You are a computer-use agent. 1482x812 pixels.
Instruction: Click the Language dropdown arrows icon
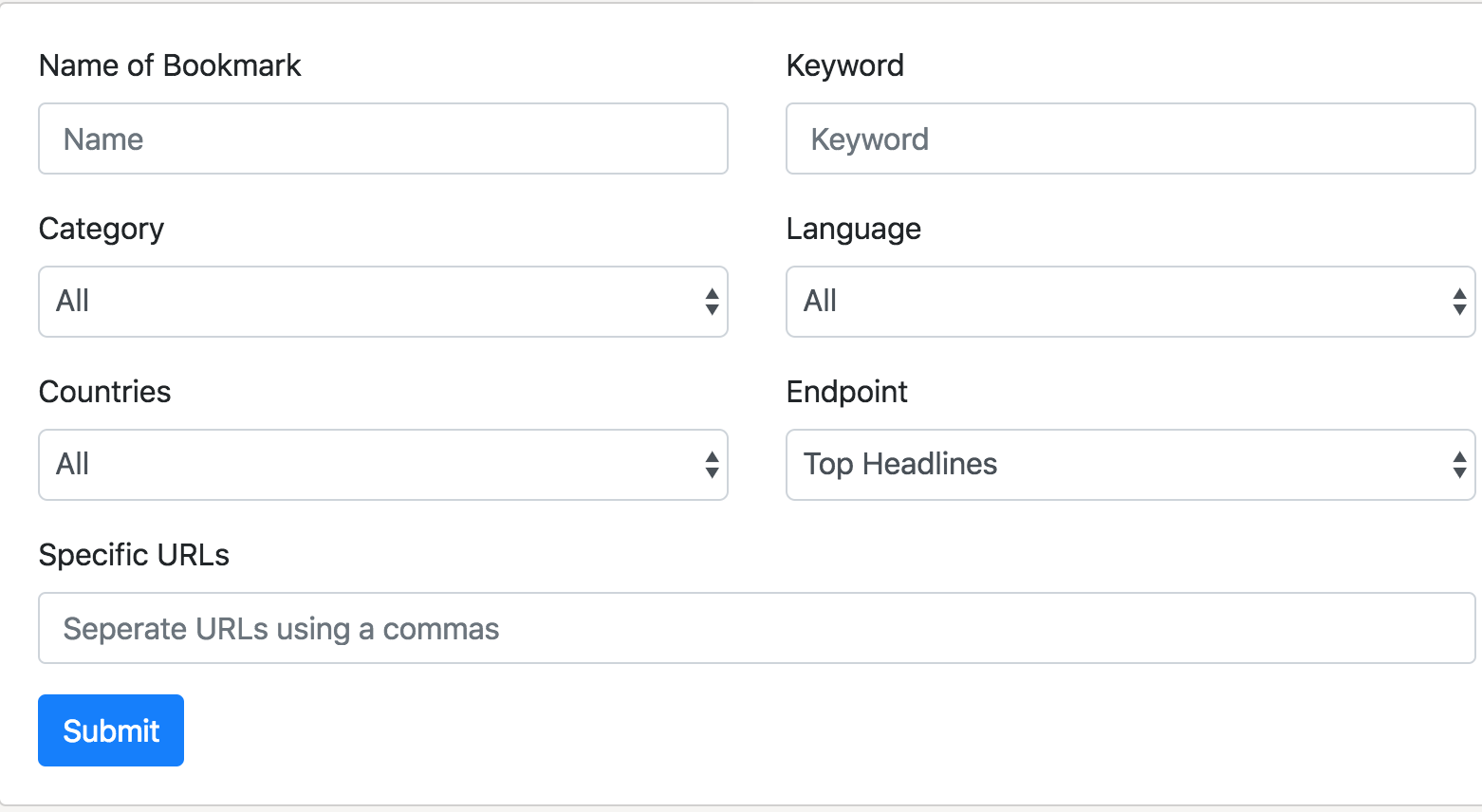(x=1459, y=302)
